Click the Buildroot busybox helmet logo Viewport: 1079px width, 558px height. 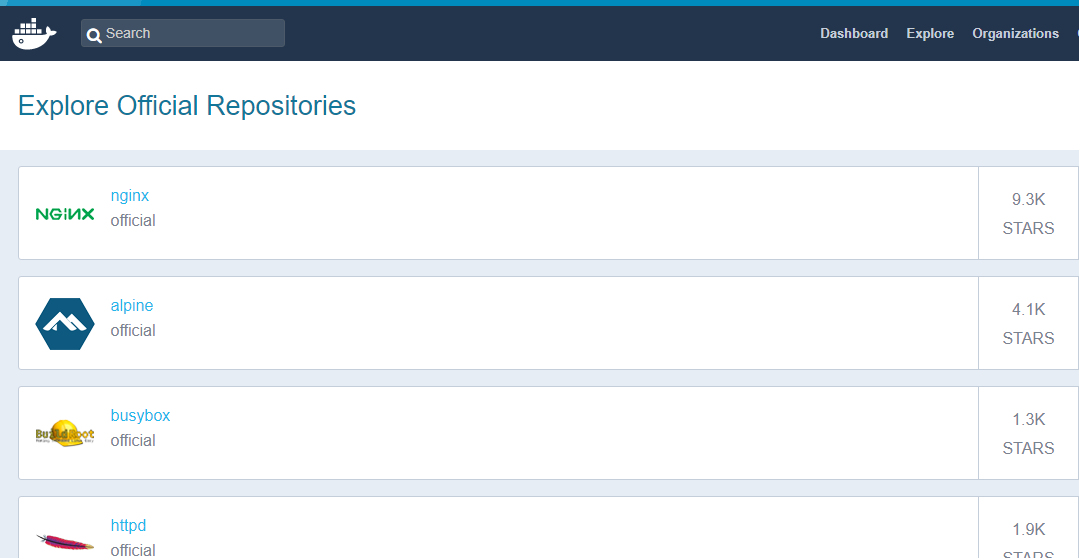click(65, 433)
